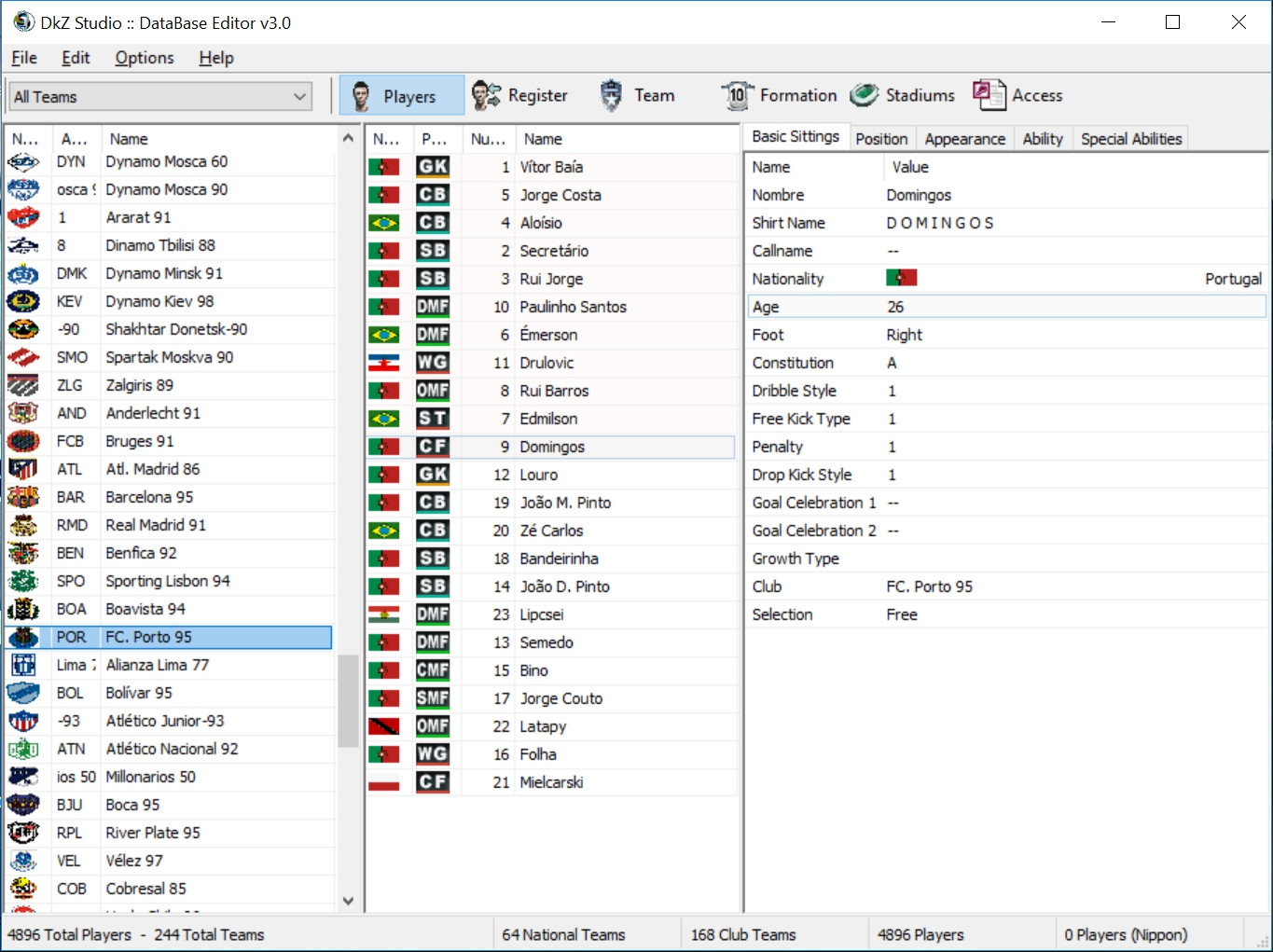Click the SMF badge for Jorge Couto
This screenshot has height=952, width=1273.
pos(433,698)
